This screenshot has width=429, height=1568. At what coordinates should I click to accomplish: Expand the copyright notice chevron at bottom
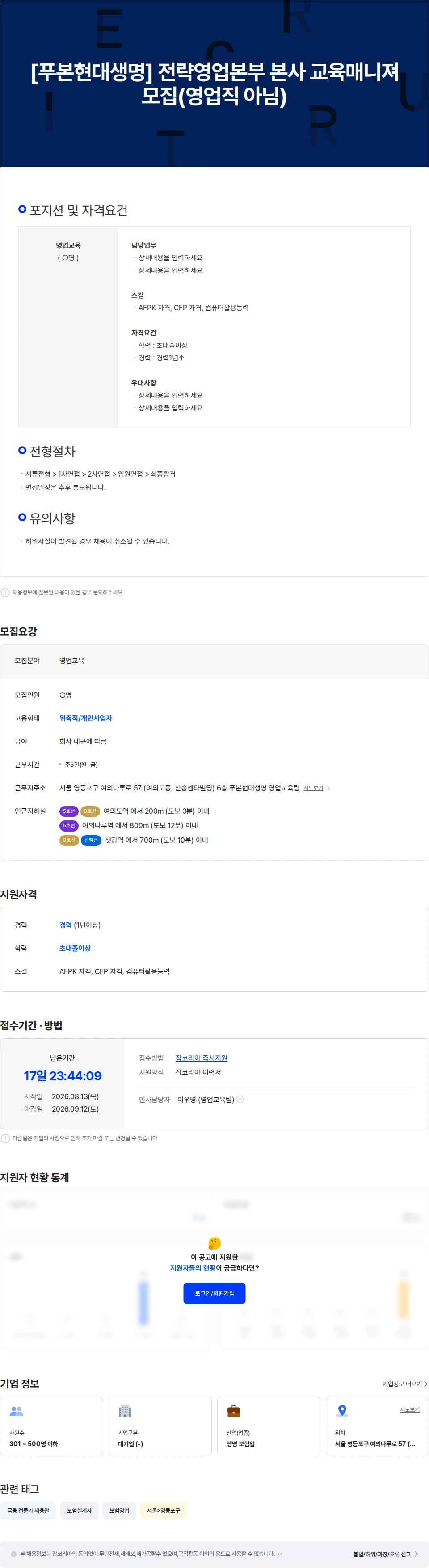click(x=280, y=1554)
